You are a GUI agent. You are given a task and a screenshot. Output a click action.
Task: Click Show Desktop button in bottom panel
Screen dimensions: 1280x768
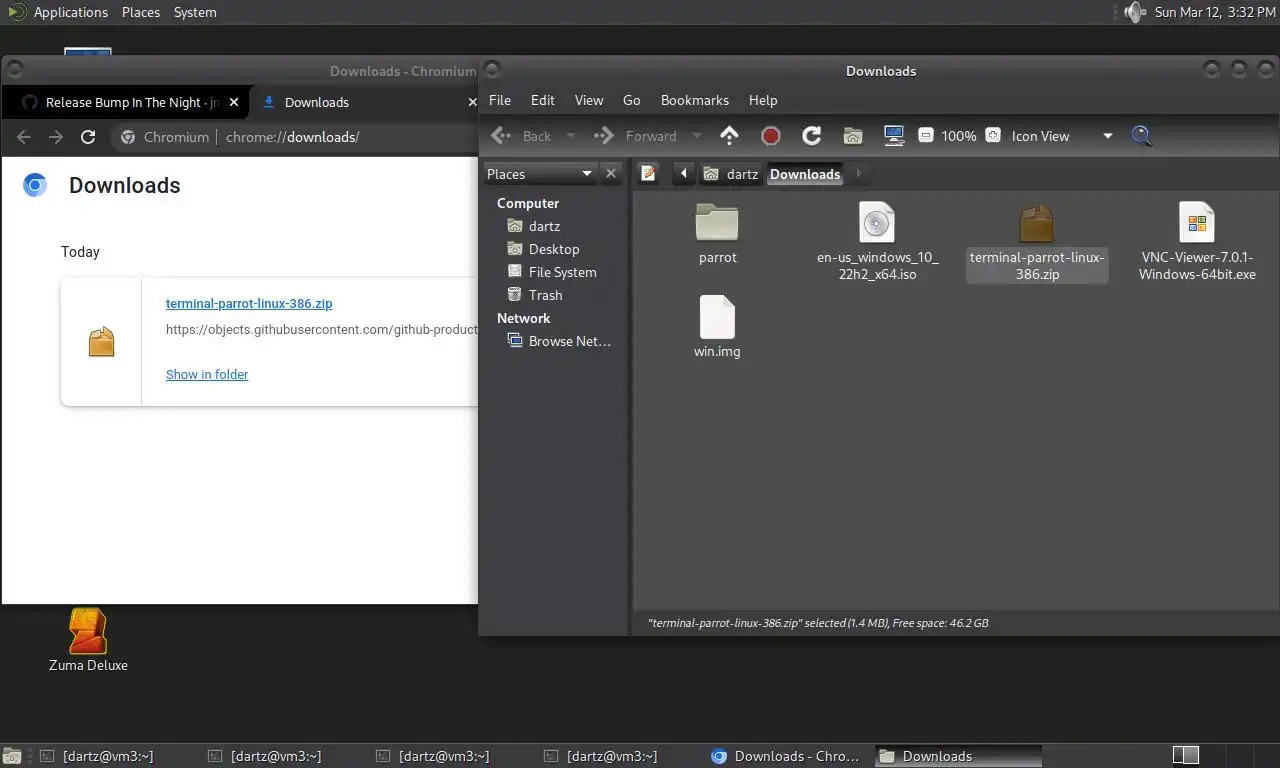[12, 756]
